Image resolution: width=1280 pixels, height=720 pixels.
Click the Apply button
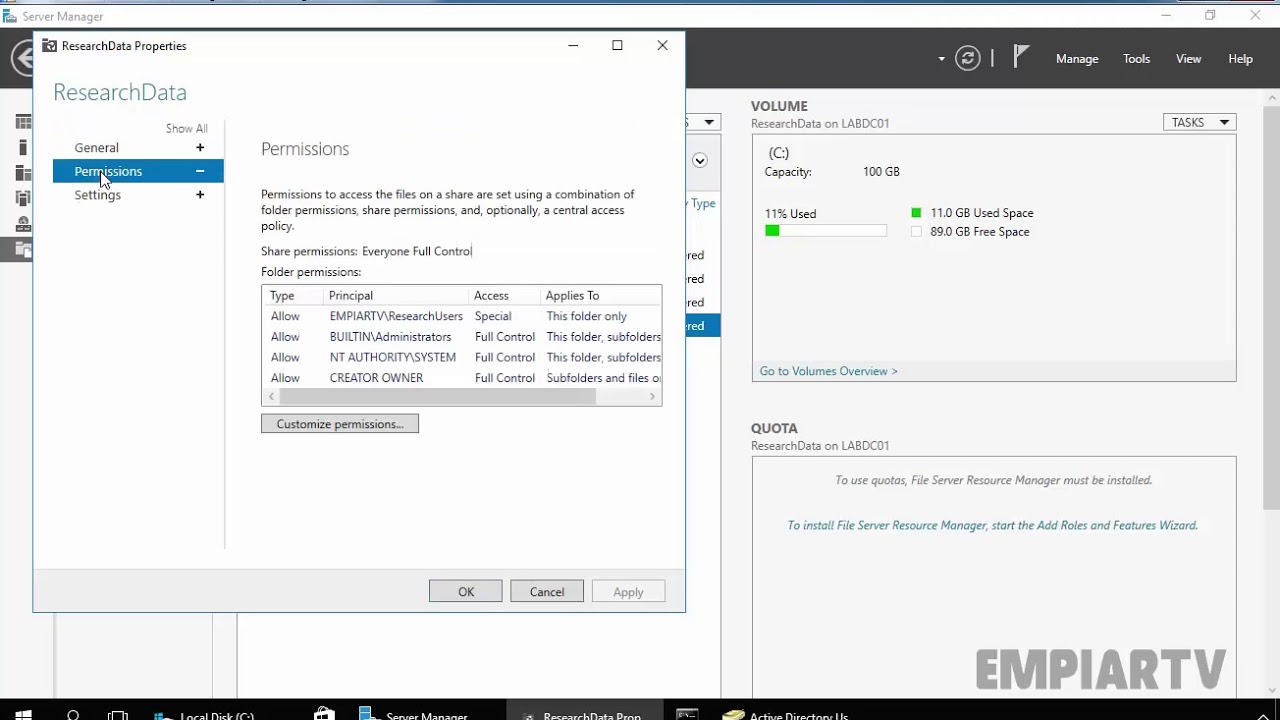(x=628, y=592)
